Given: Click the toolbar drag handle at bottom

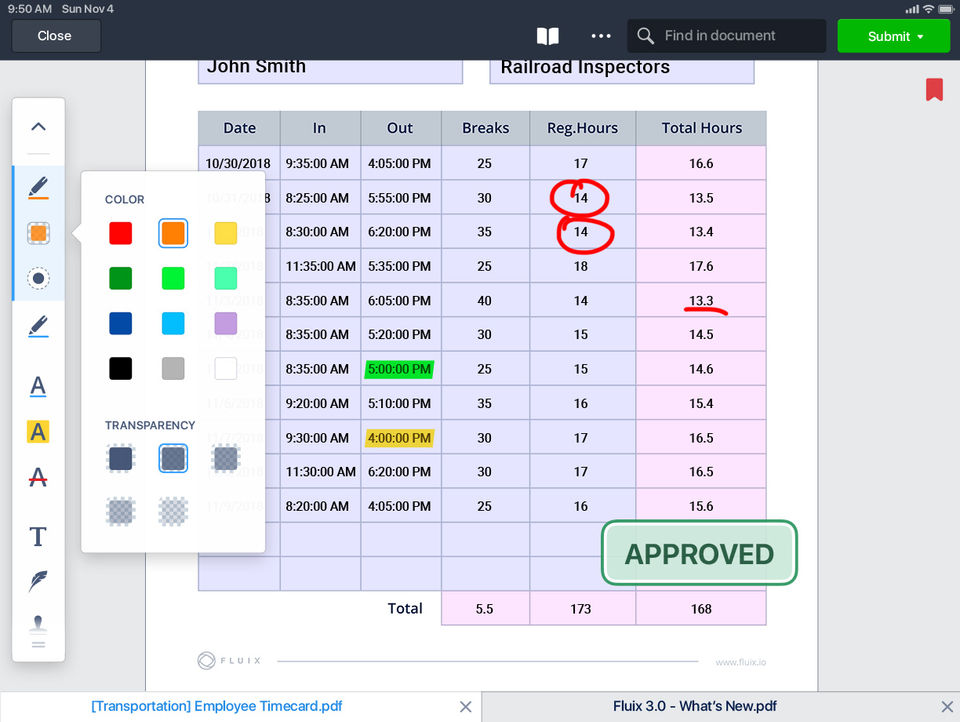Looking at the screenshot, I should click(x=38, y=644).
